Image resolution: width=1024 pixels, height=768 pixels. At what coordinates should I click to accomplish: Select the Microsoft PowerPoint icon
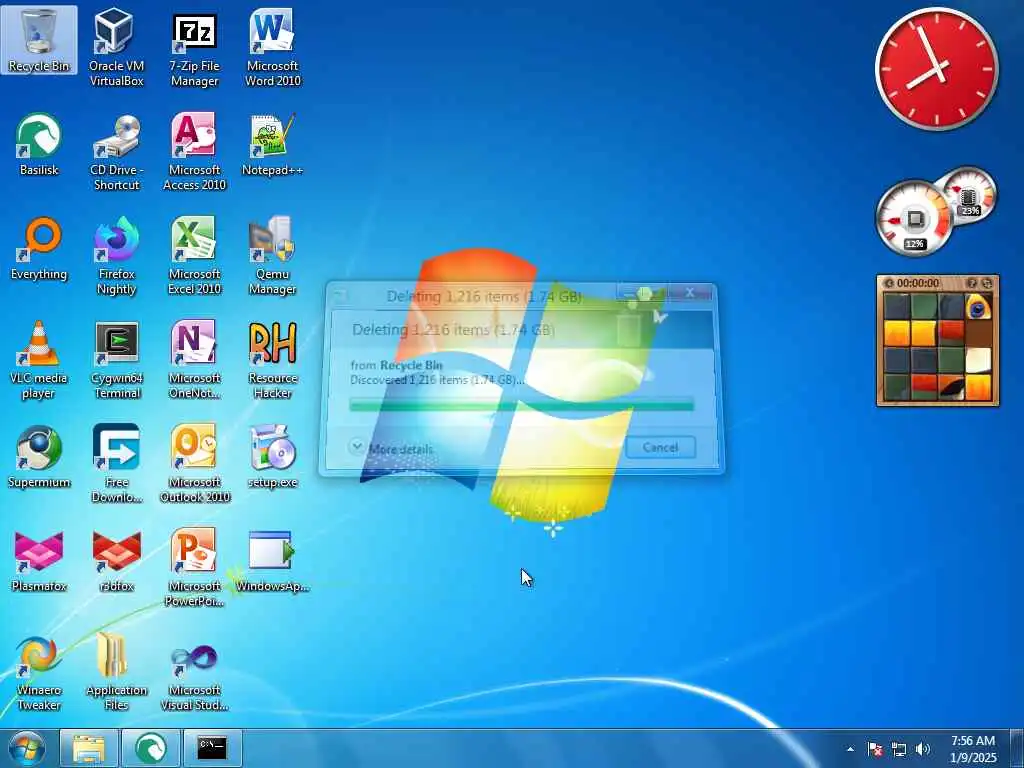click(x=194, y=568)
